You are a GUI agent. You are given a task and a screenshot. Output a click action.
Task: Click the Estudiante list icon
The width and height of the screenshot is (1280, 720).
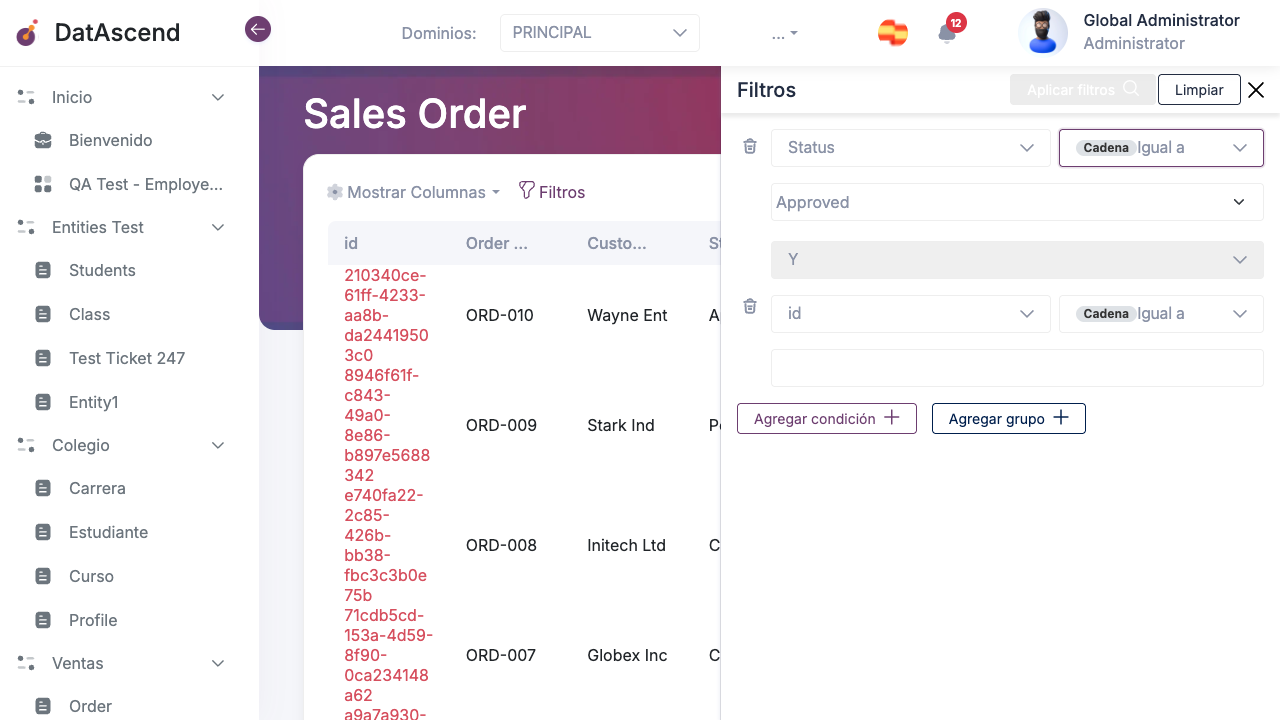pyautogui.click(x=43, y=532)
